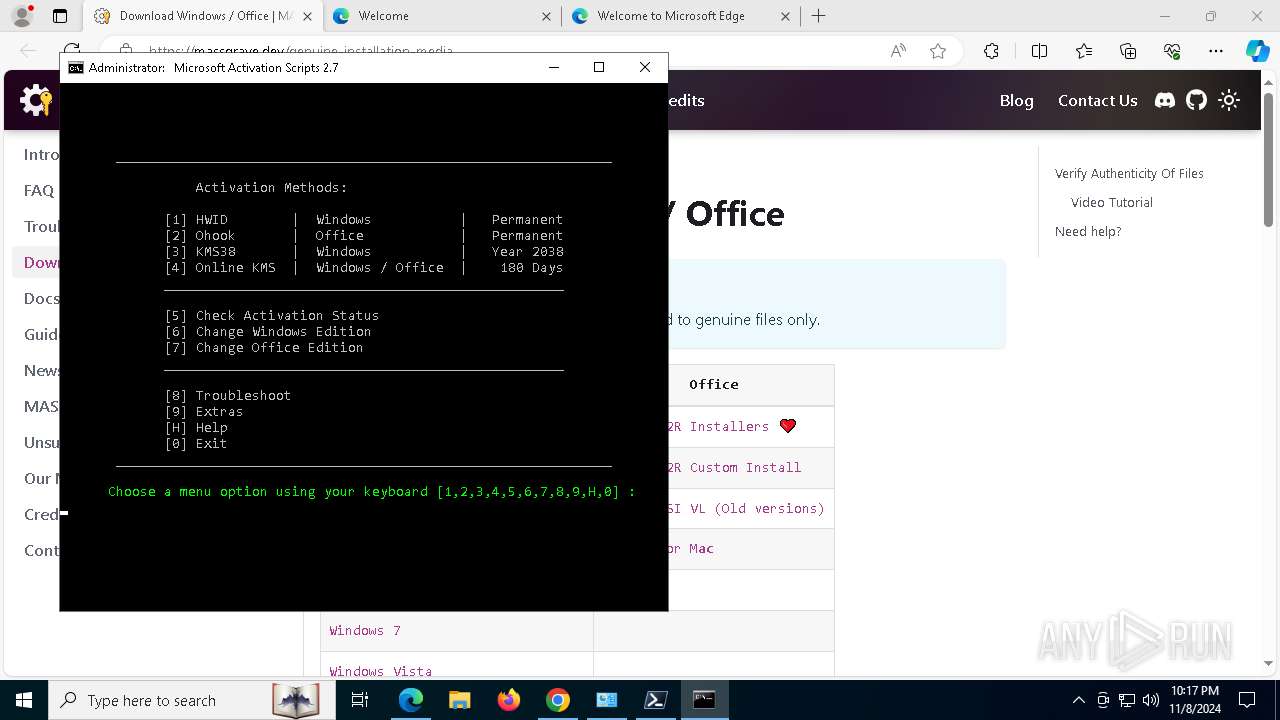Add this page to favorites star
Image resolution: width=1280 pixels, height=720 pixels.
point(937,51)
